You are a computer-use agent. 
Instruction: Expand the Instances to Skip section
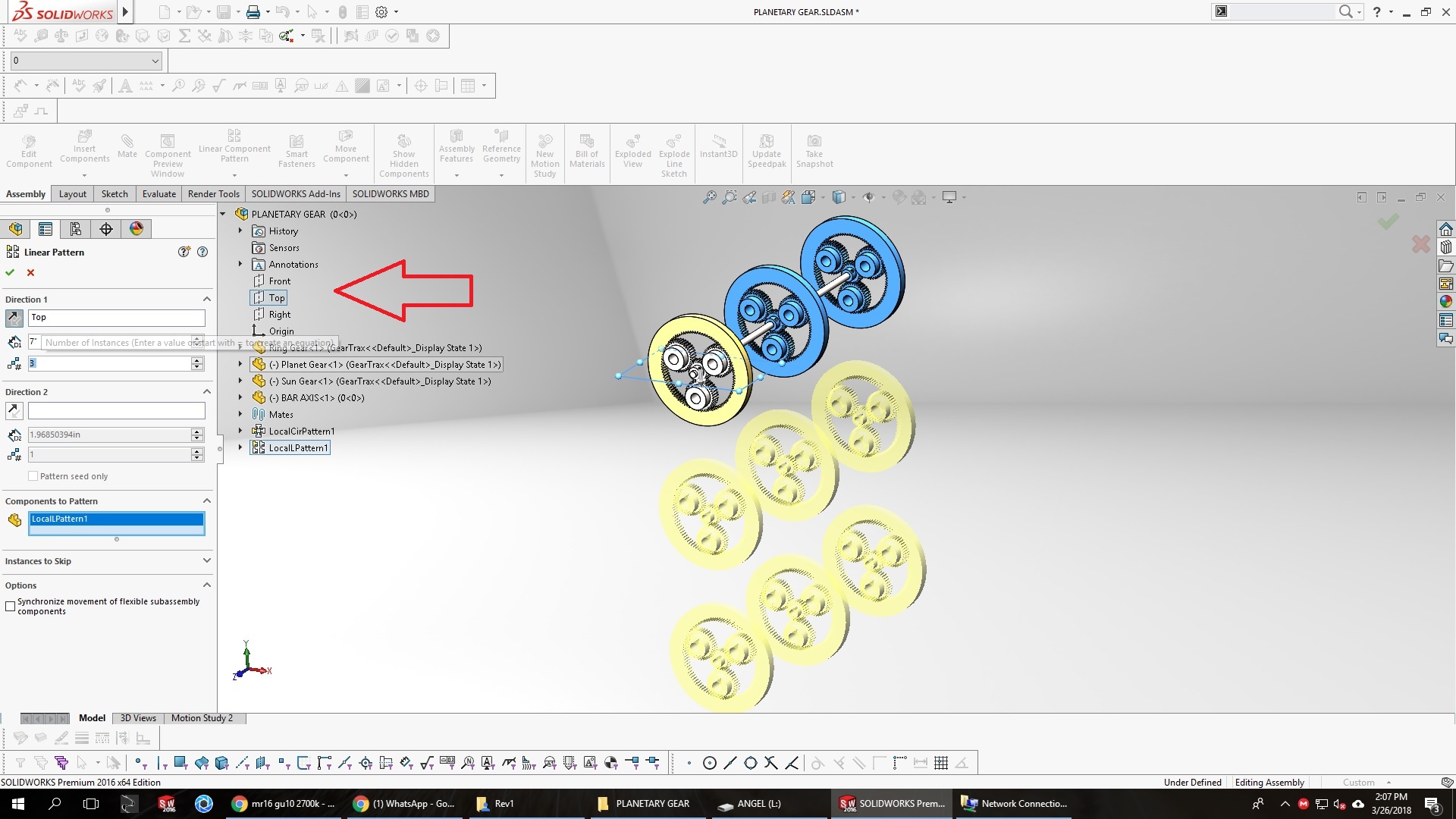pyautogui.click(x=206, y=561)
